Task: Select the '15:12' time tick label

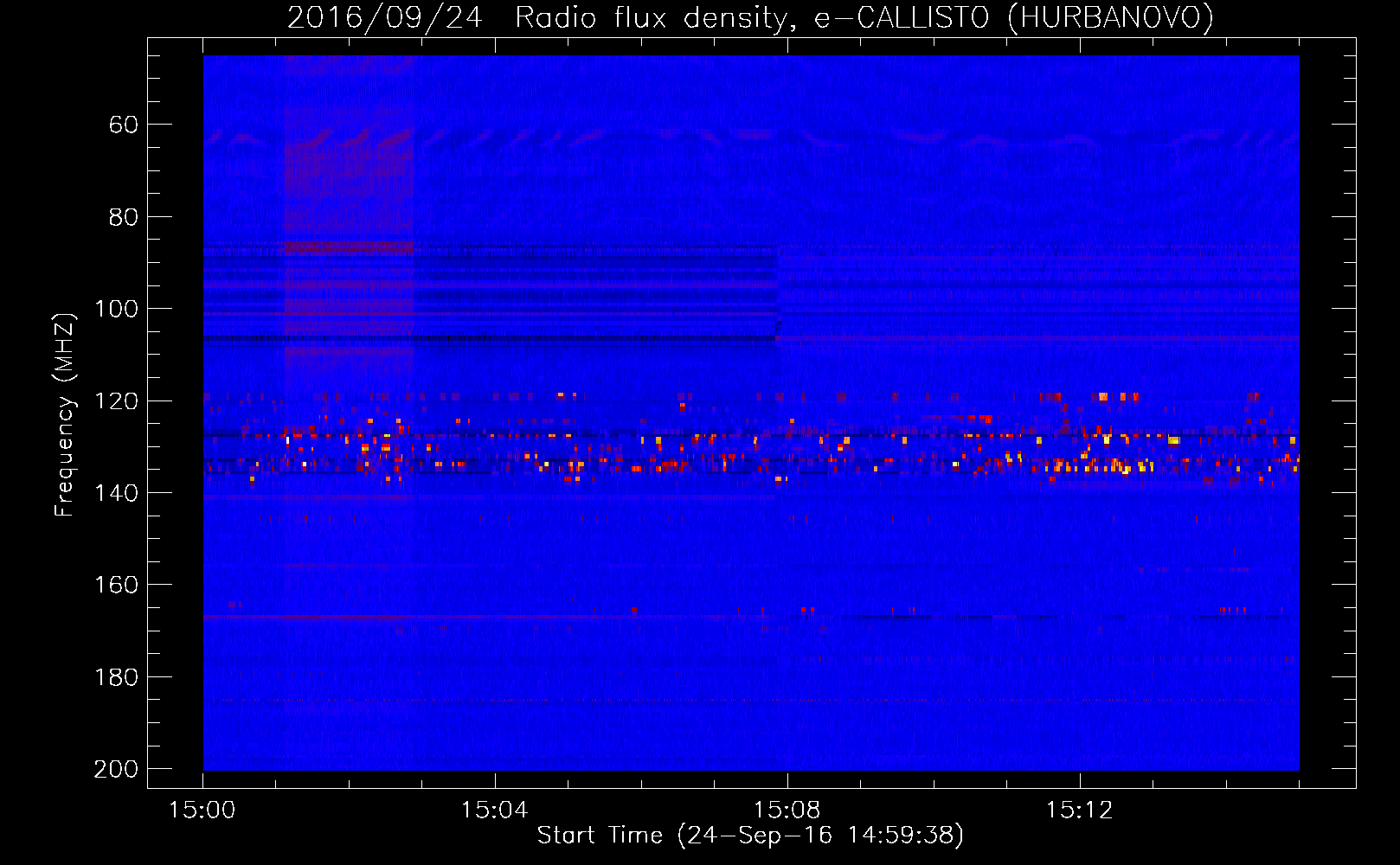Action: point(1079,811)
